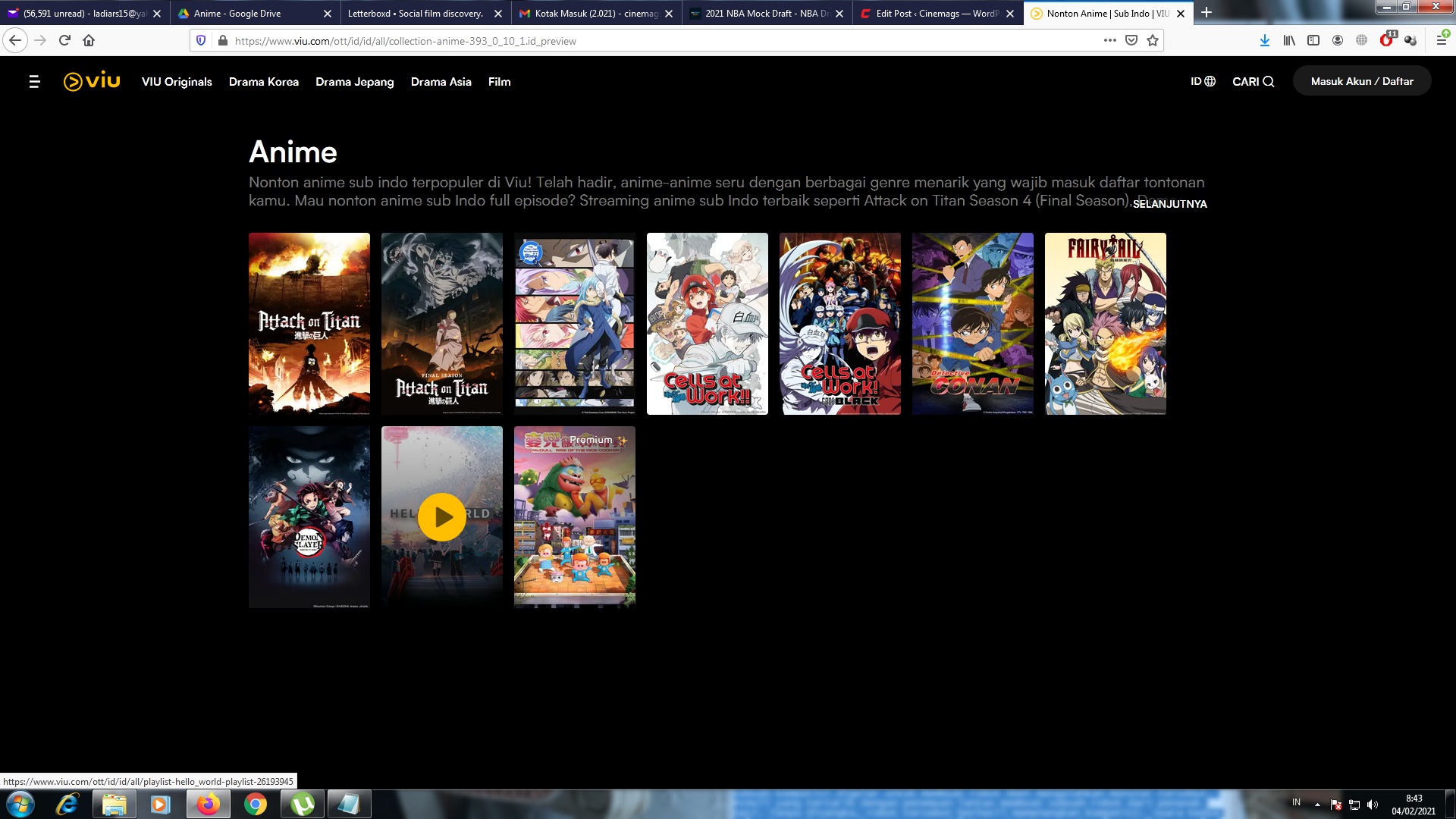Open the Viu hamburger menu
1456x819 pixels.
click(34, 81)
